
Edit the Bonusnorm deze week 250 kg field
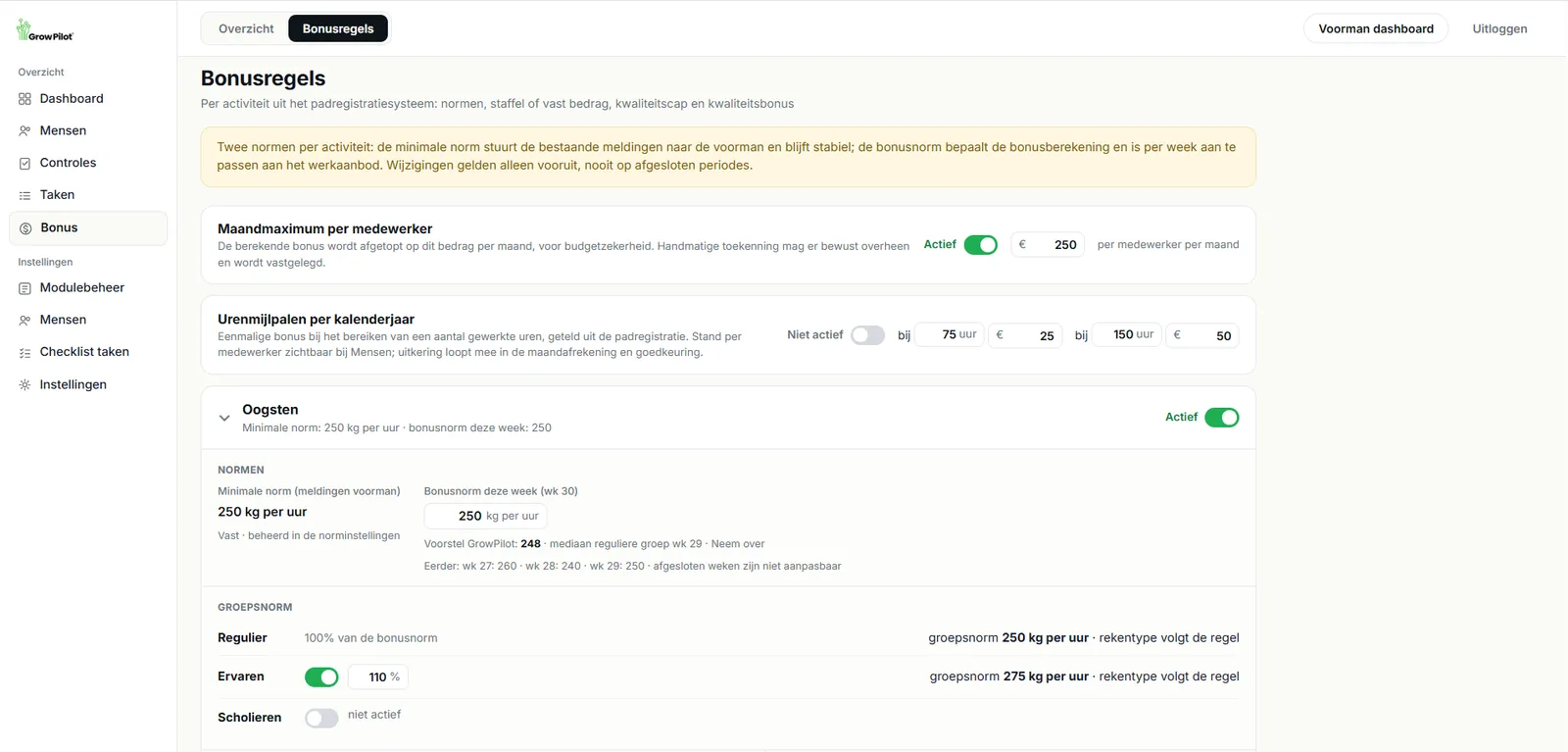click(485, 516)
